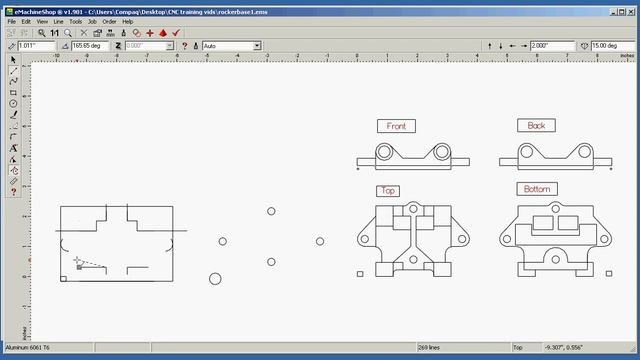
Task: Click the mm units toolbar icon
Action: pyautogui.click(x=110, y=33)
